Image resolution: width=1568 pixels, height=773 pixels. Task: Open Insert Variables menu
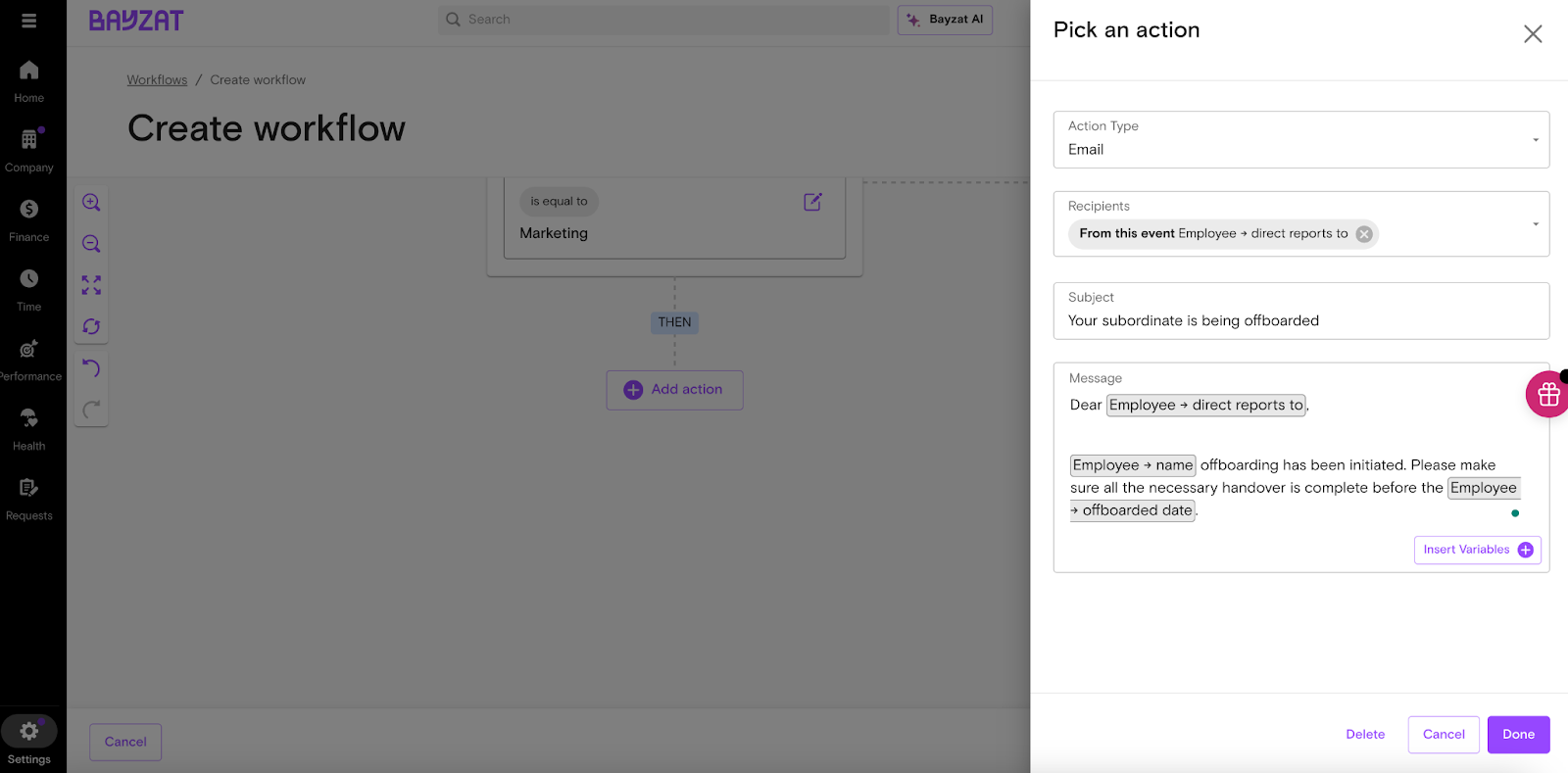(x=1477, y=550)
